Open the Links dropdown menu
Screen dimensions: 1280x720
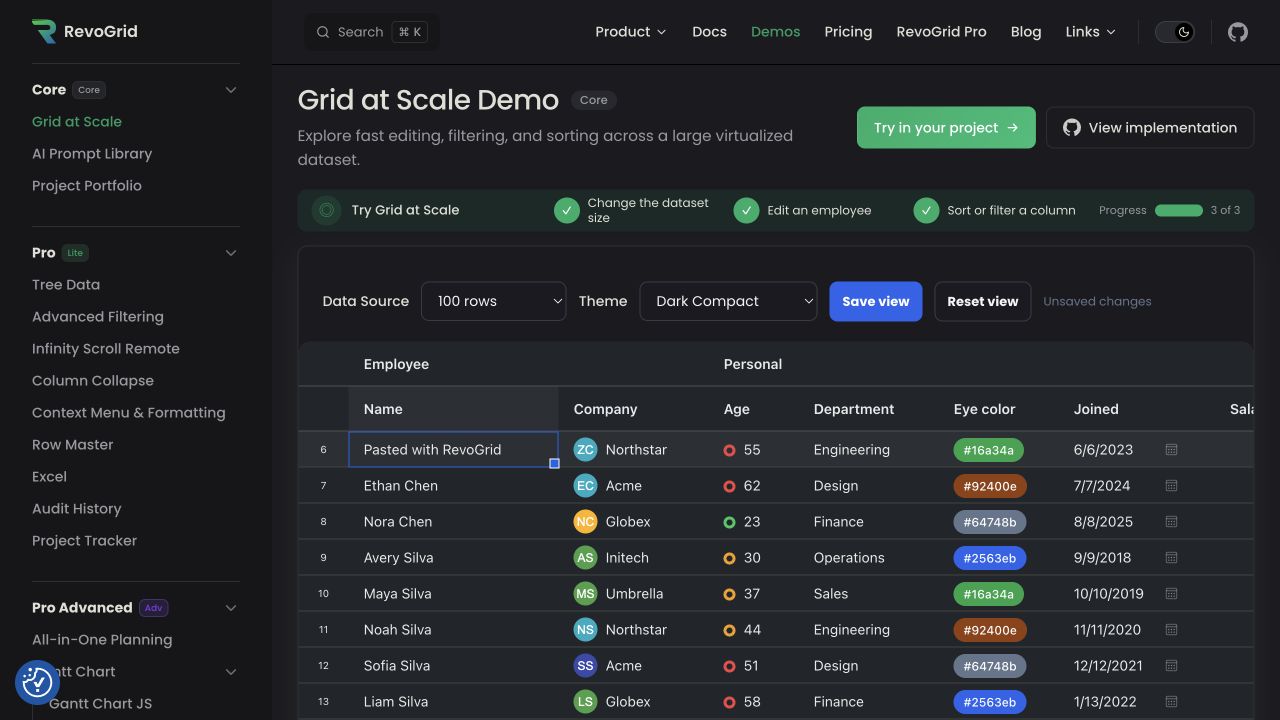[x=1090, y=32]
